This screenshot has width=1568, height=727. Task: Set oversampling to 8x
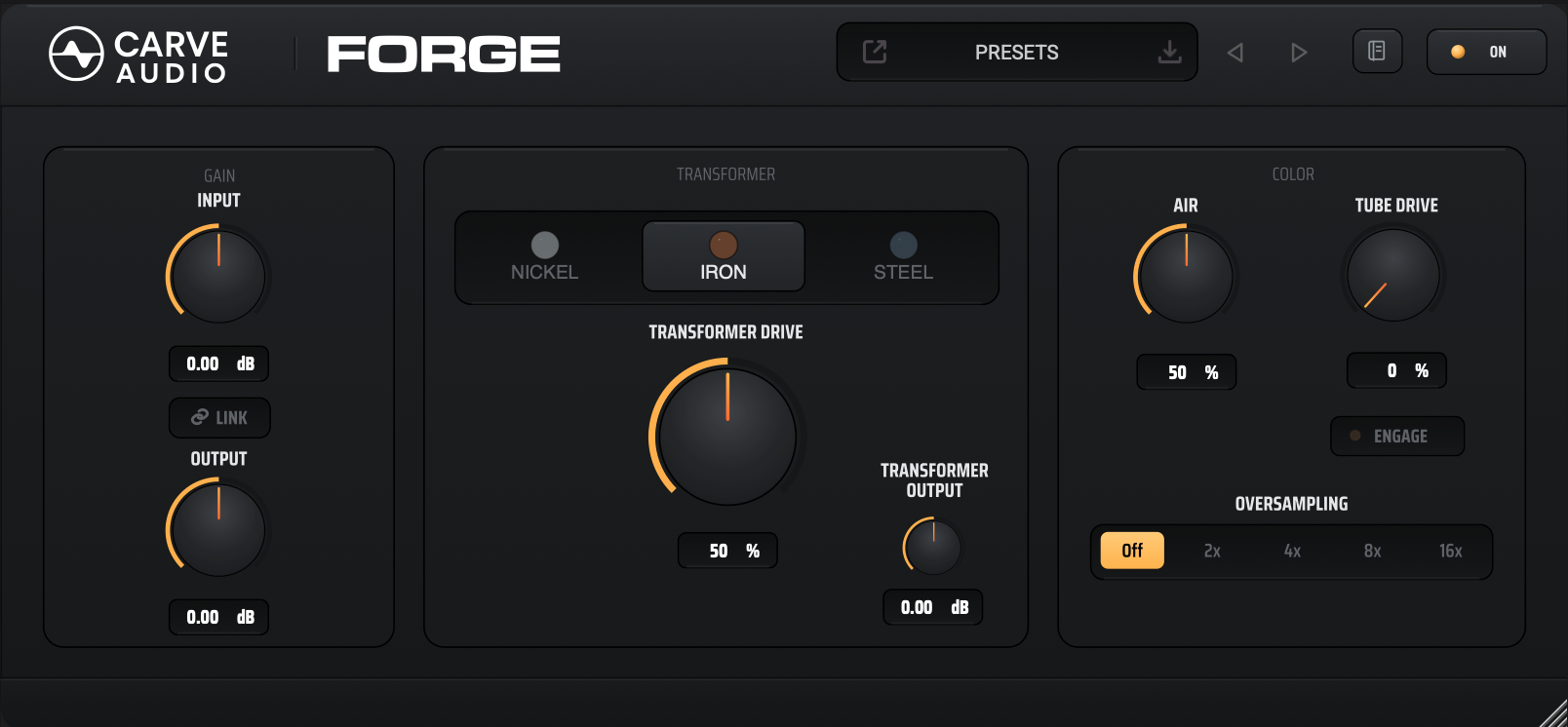1372,551
